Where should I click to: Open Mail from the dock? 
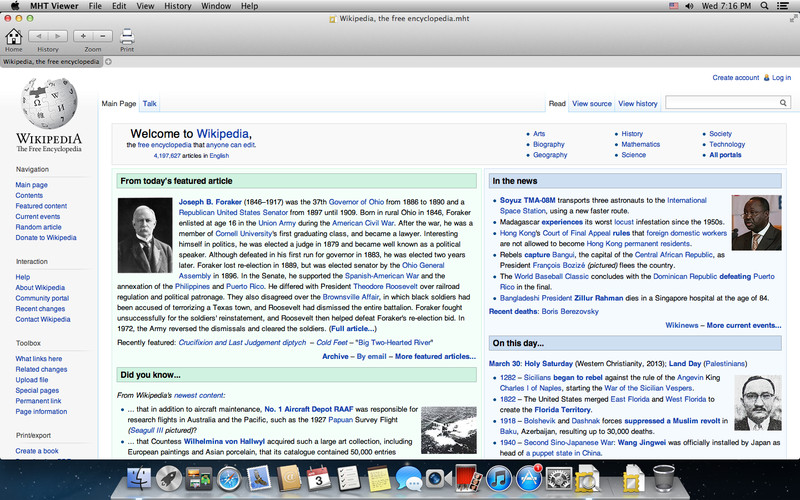[x=259, y=479]
